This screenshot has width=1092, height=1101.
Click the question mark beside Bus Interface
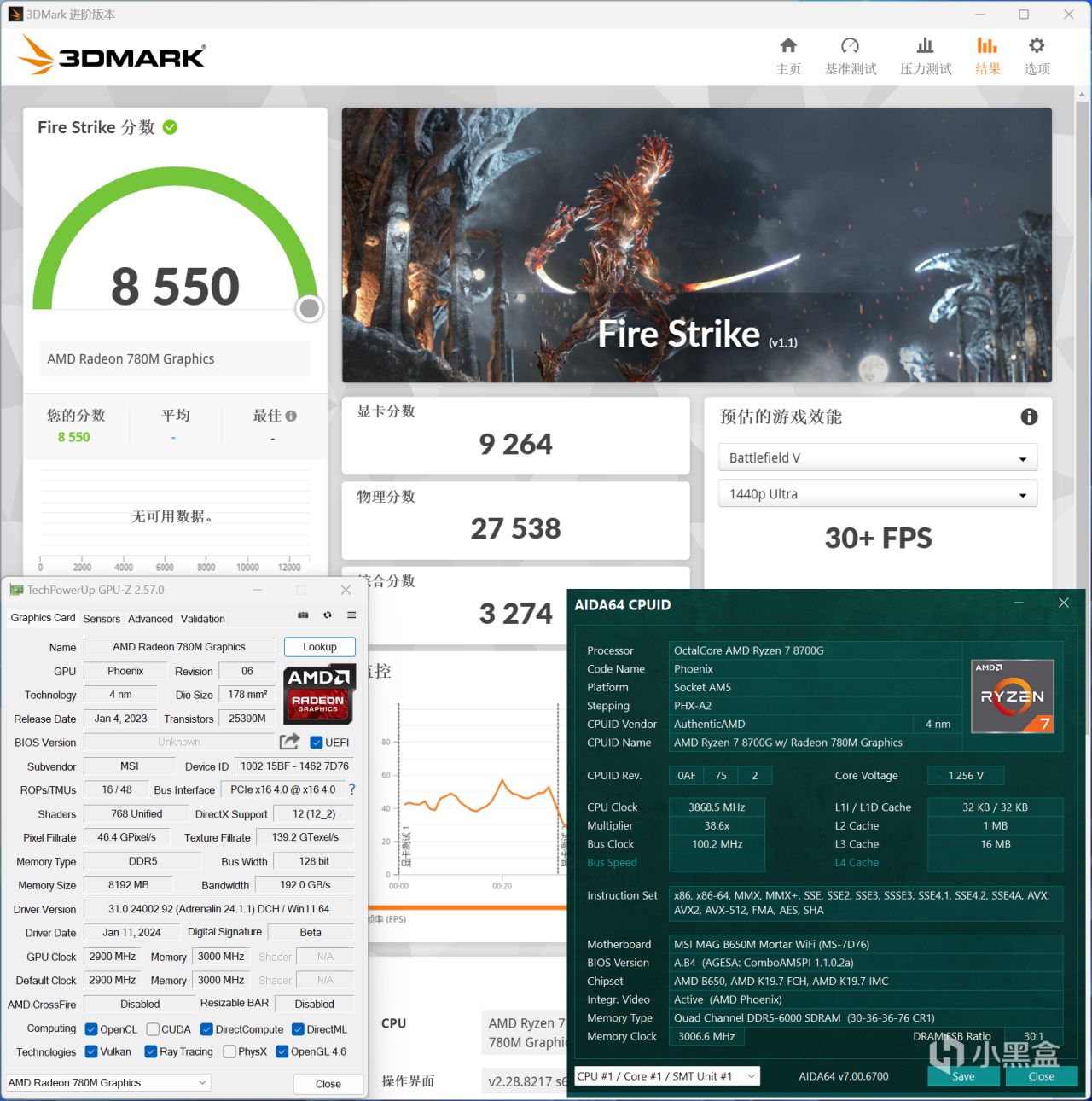click(351, 789)
